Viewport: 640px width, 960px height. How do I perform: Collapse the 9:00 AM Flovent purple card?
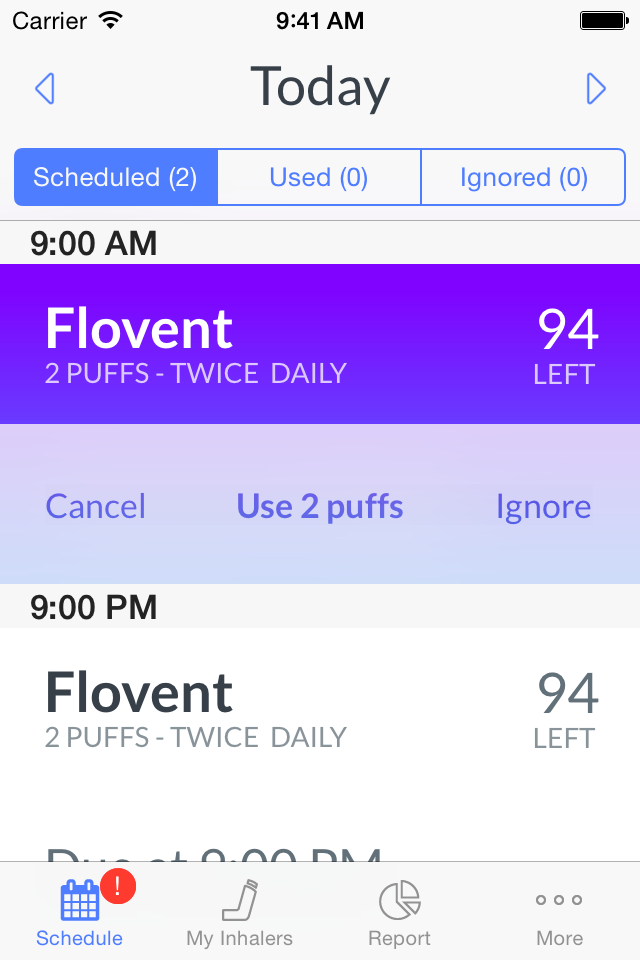pos(320,343)
